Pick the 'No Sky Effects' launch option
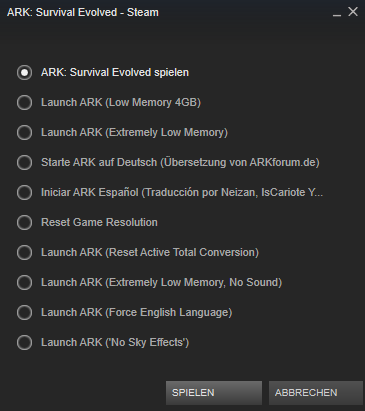This screenshot has height=411, width=365. pos(25,343)
